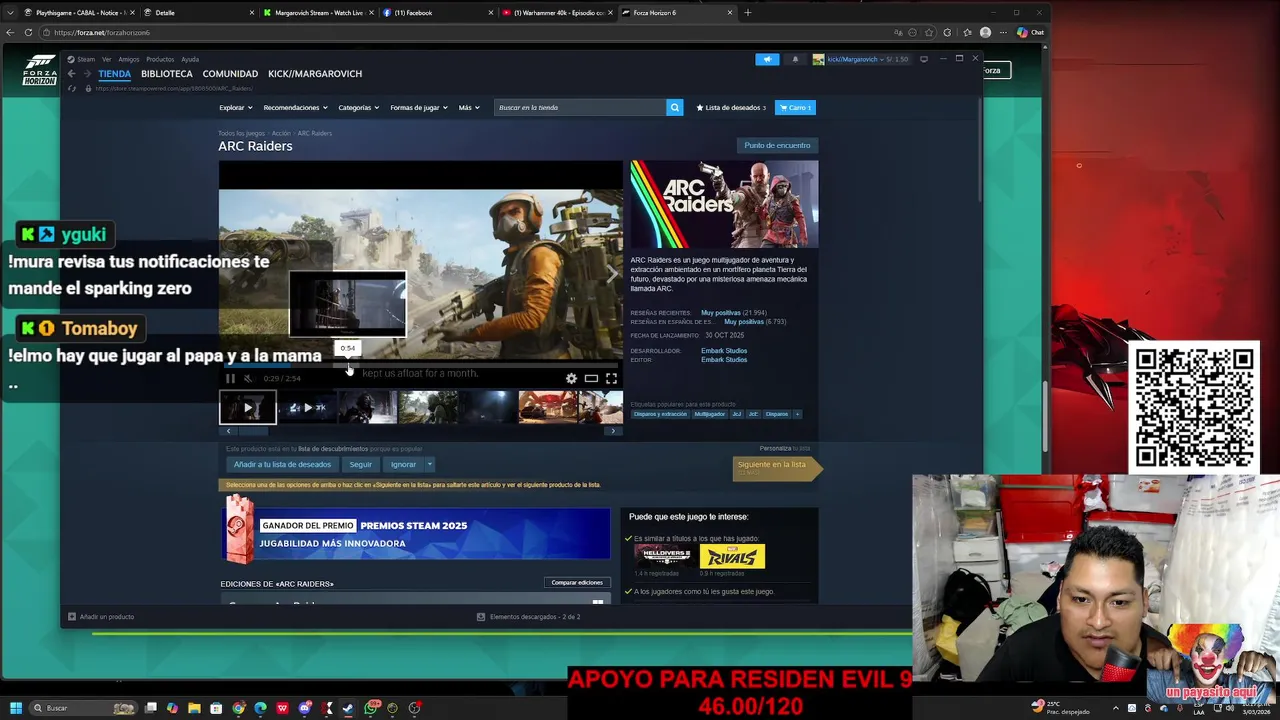
Task: Click the Seguir button
Action: pos(361,464)
